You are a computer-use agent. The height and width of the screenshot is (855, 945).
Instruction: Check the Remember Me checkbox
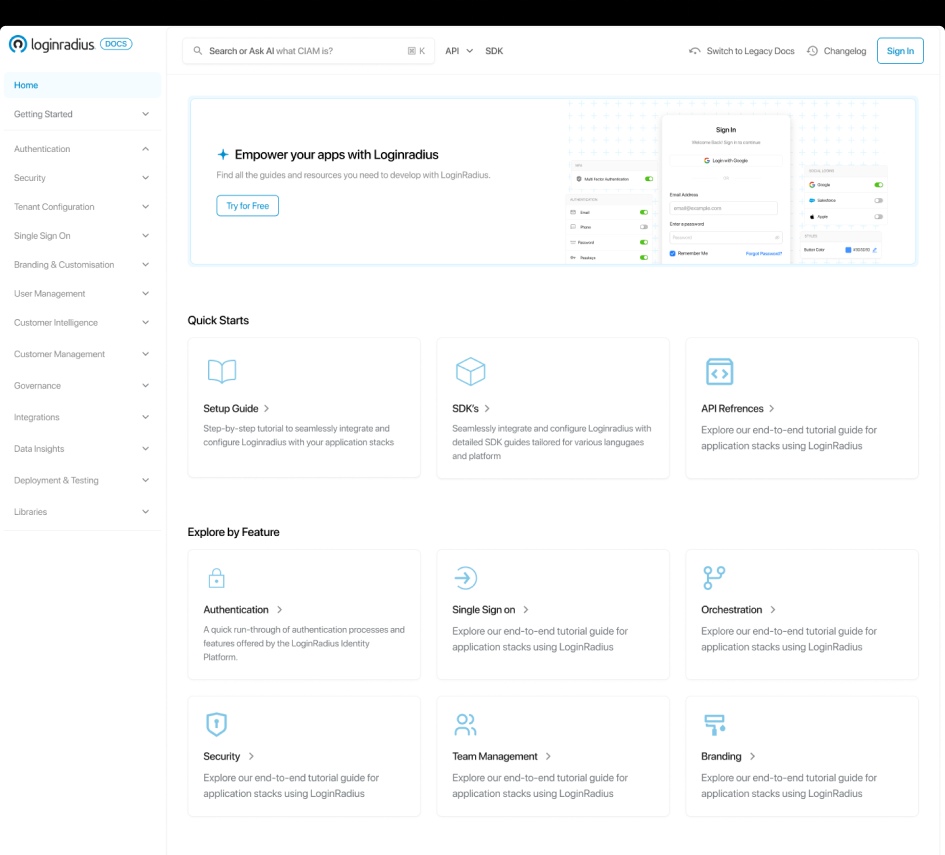673,254
